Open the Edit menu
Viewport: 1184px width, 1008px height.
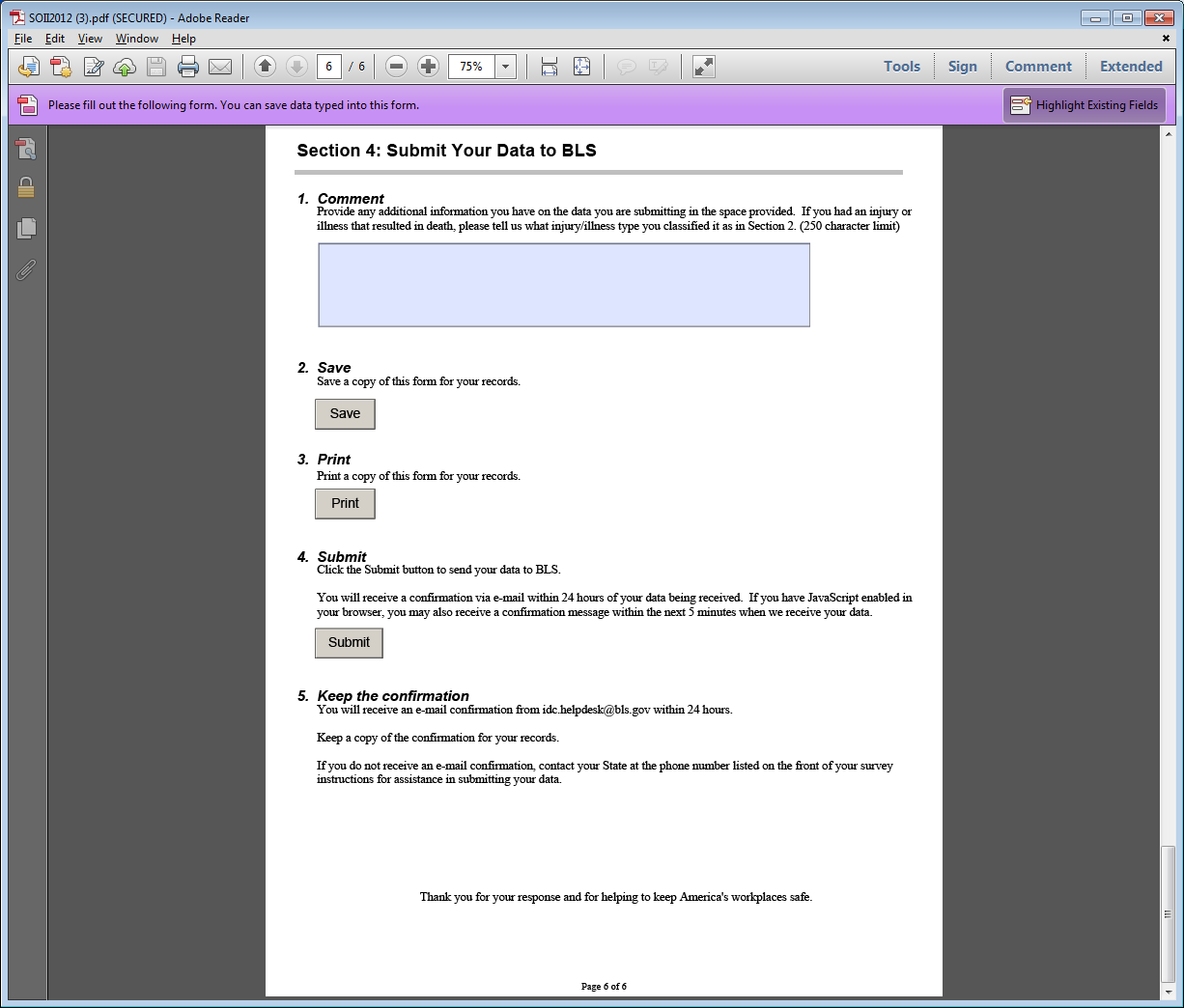click(x=55, y=39)
